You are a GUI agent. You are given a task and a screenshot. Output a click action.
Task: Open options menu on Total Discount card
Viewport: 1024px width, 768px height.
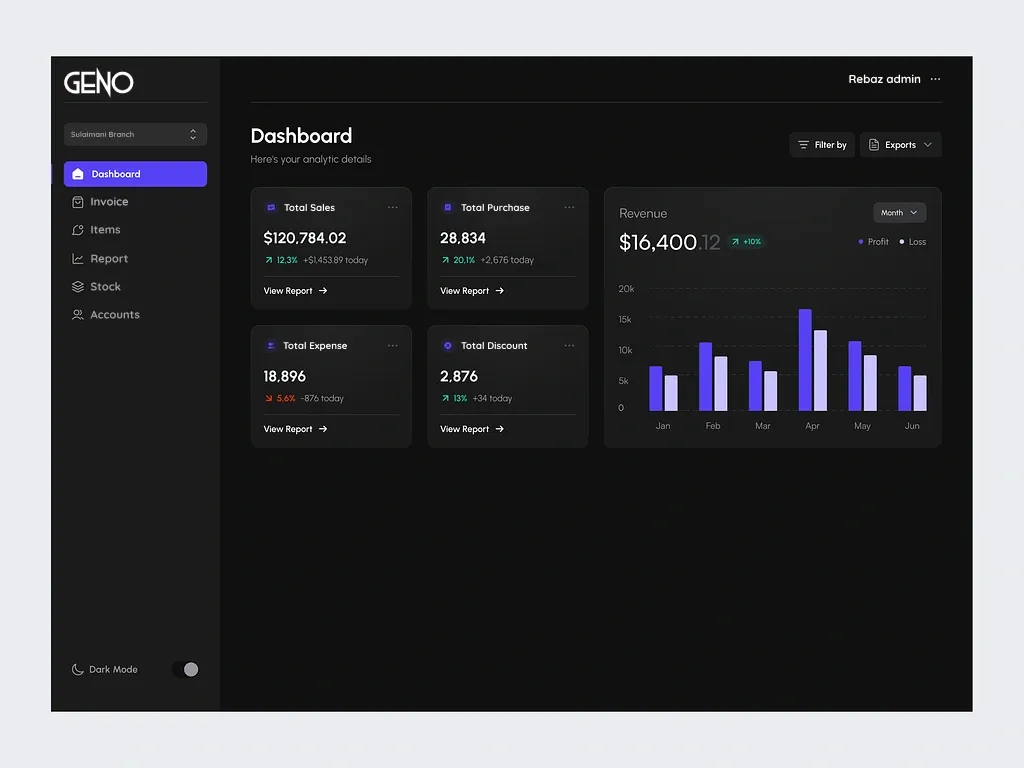coord(569,345)
